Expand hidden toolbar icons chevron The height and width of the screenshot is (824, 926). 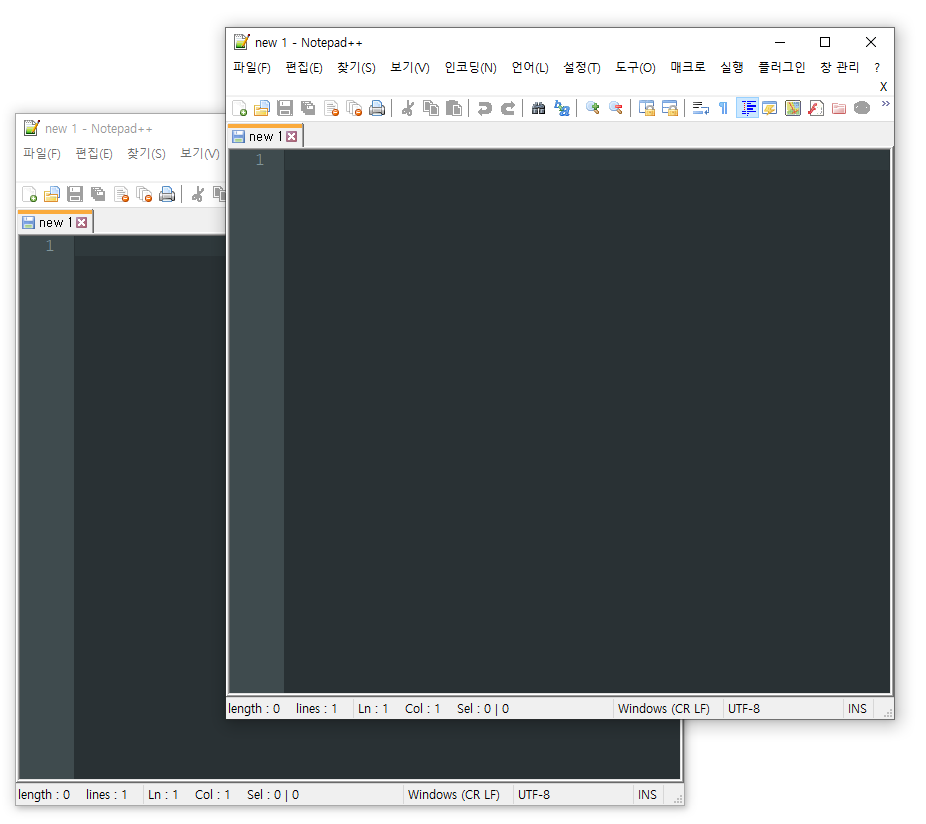(x=885, y=104)
